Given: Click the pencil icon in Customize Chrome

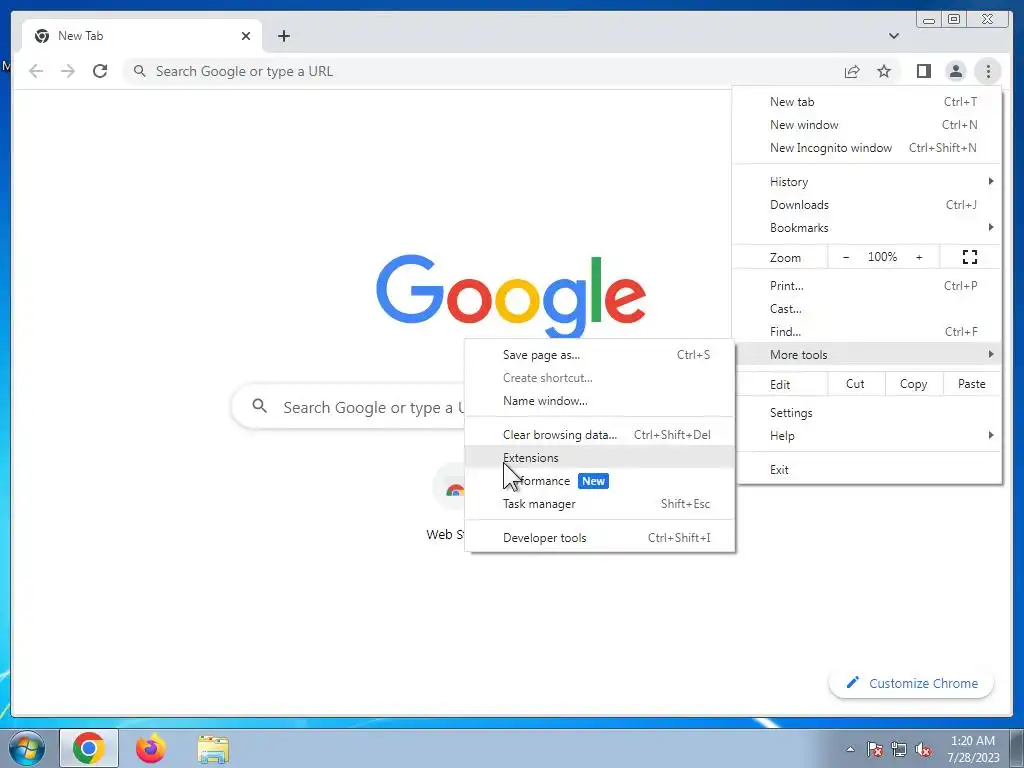Looking at the screenshot, I should click(852, 682).
